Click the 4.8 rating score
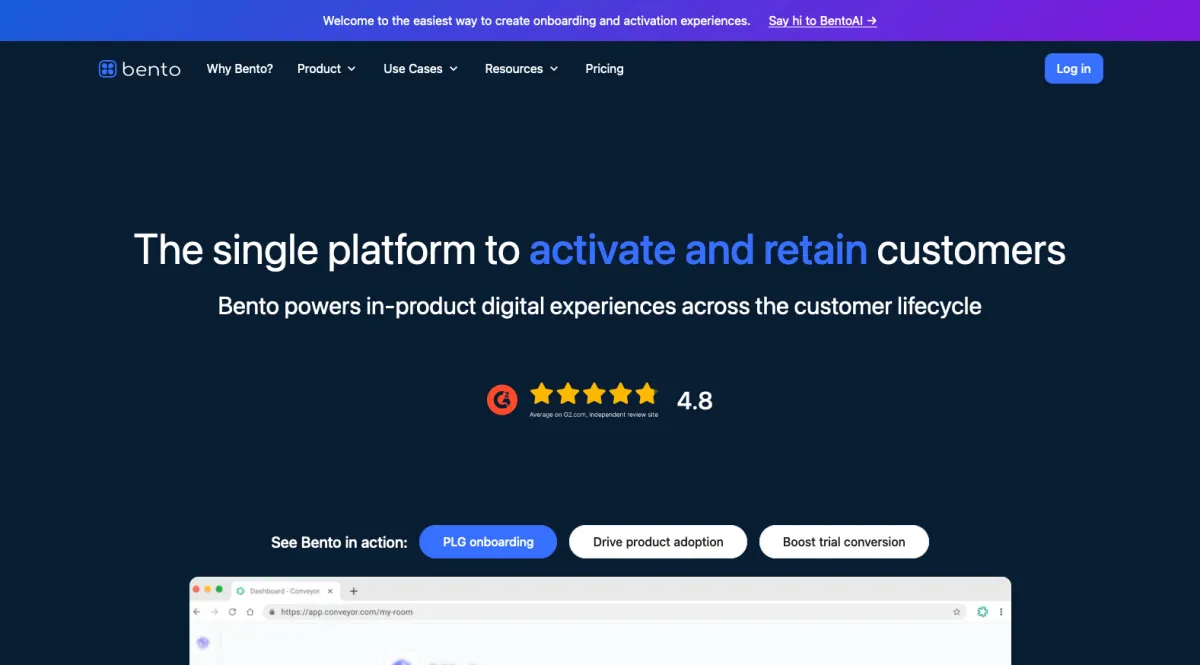This screenshot has height=665, width=1200. tap(695, 401)
